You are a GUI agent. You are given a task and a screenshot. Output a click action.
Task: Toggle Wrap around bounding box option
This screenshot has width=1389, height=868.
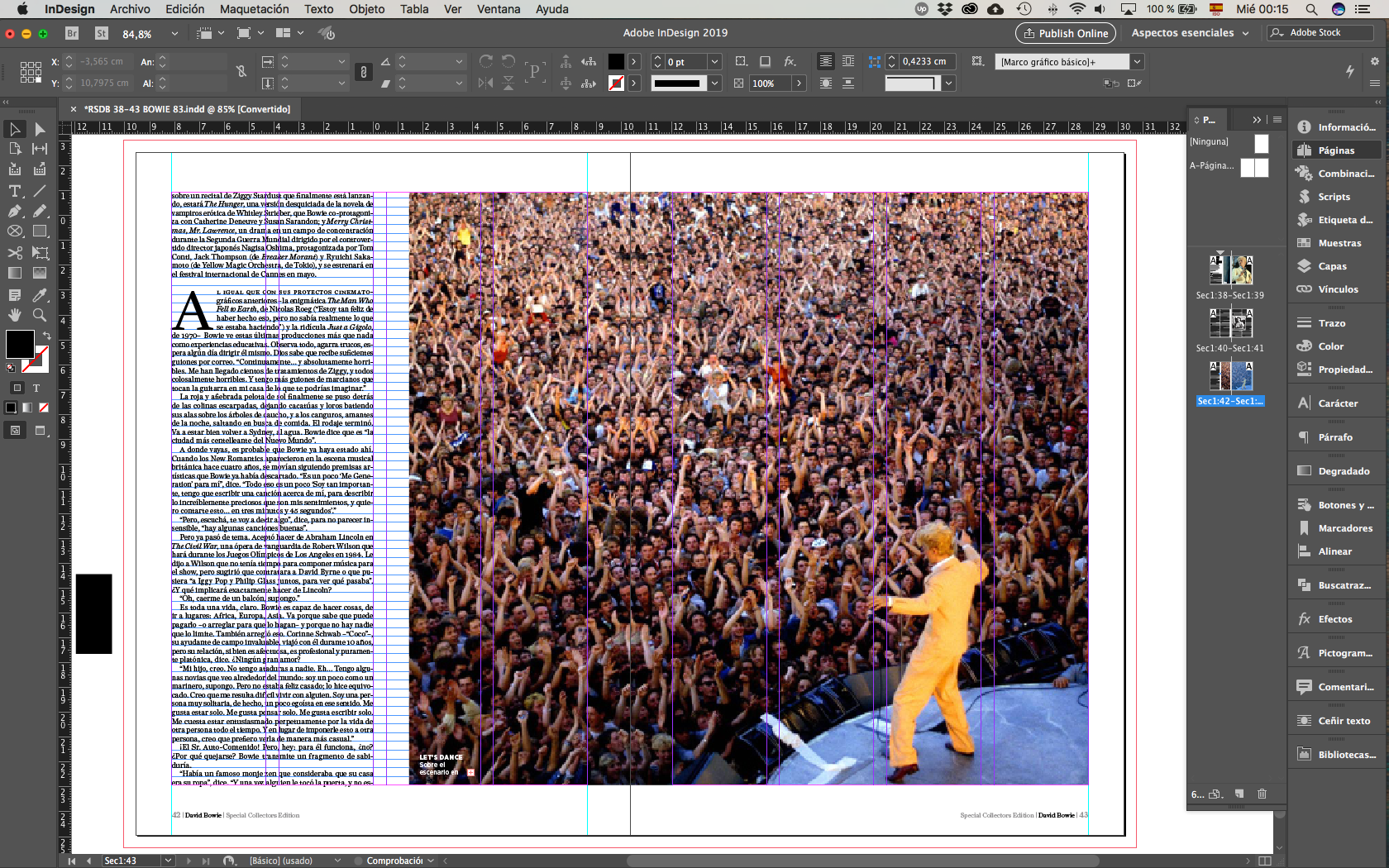pyautogui.click(x=848, y=61)
